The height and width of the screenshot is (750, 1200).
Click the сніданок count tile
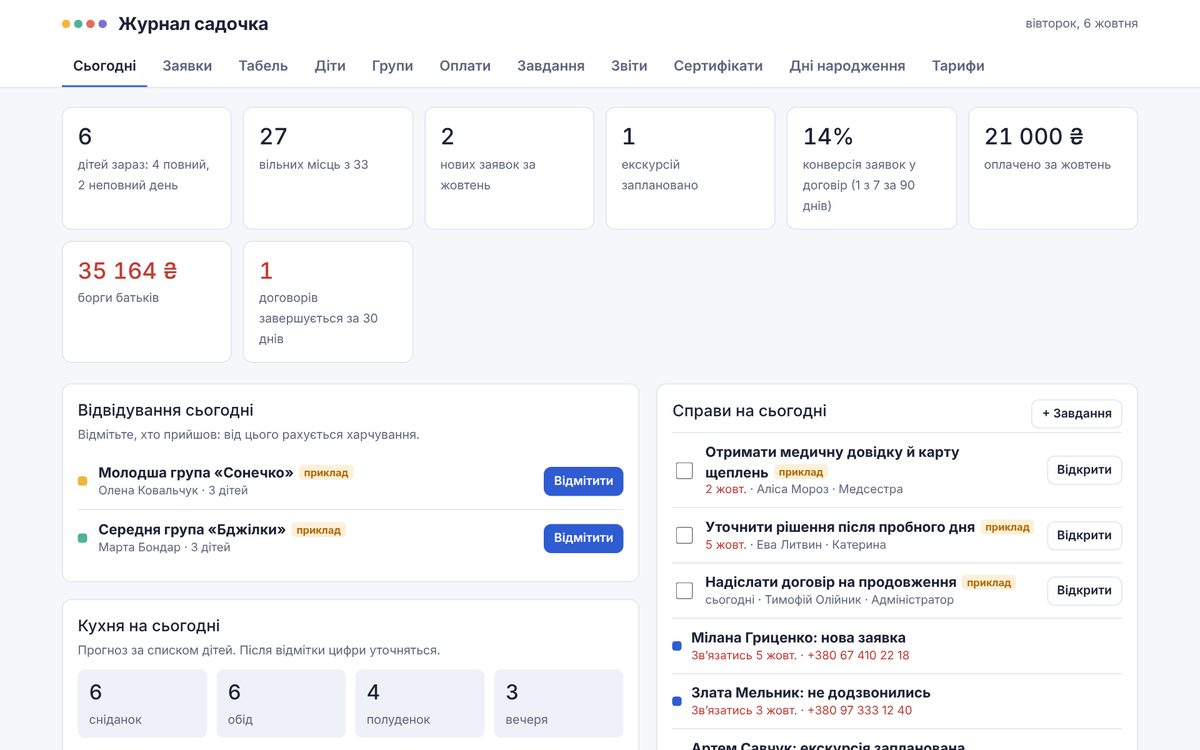coord(142,704)
